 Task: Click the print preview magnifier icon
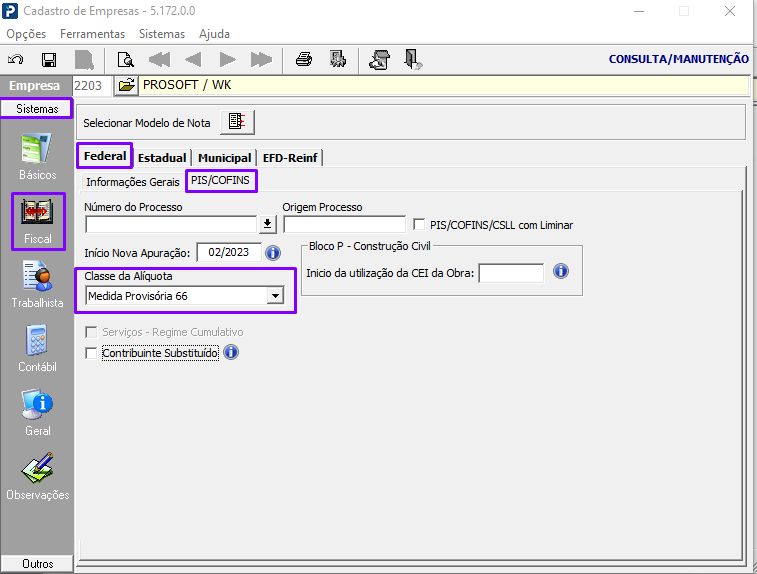pyautogui.click(x=126, y=60)
